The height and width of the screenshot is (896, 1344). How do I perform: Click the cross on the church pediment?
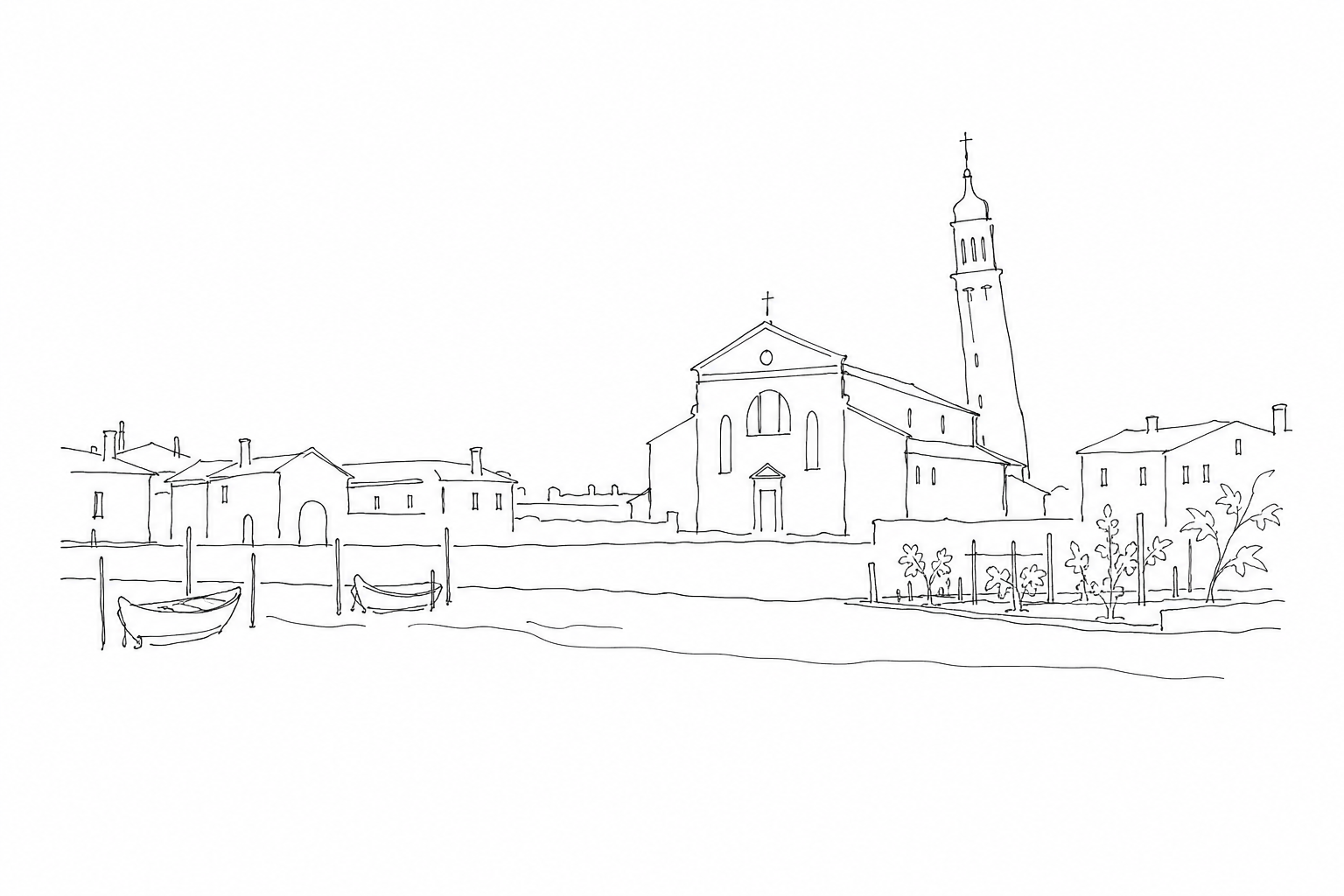768,304
